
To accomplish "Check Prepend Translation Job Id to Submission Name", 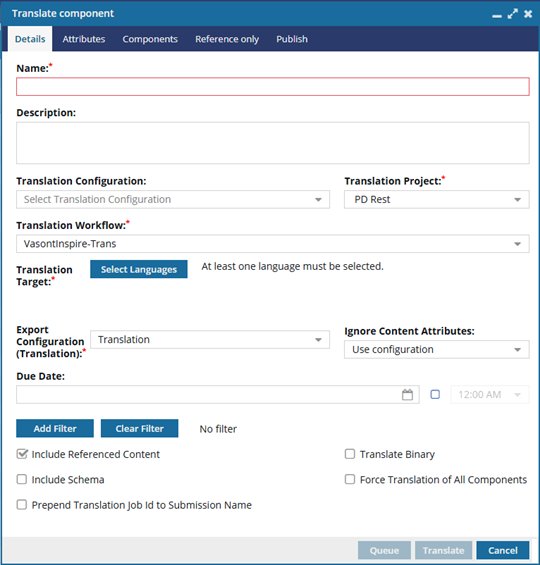I will (x=22, y=505).
